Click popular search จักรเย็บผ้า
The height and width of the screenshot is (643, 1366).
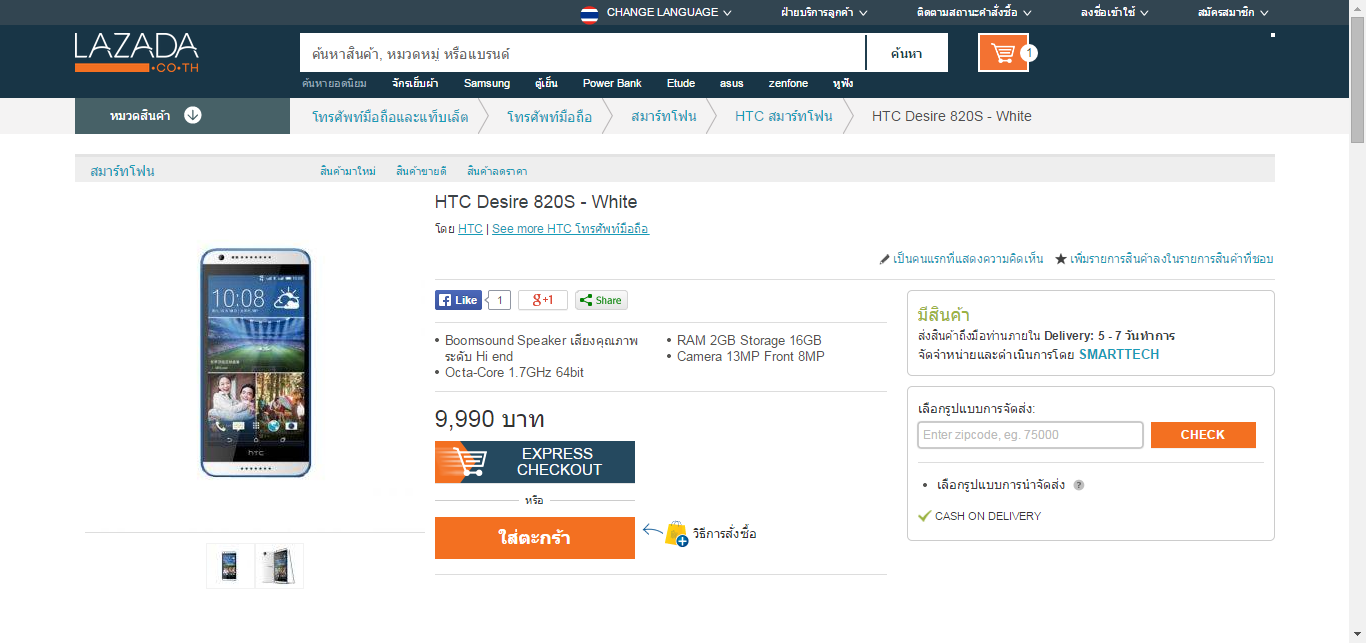coord(415,83)
